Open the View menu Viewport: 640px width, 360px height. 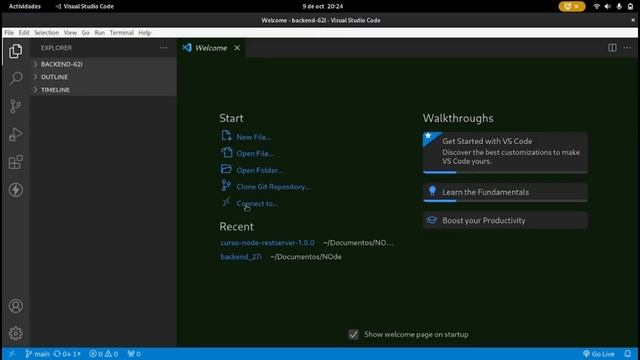click(70, 33)
